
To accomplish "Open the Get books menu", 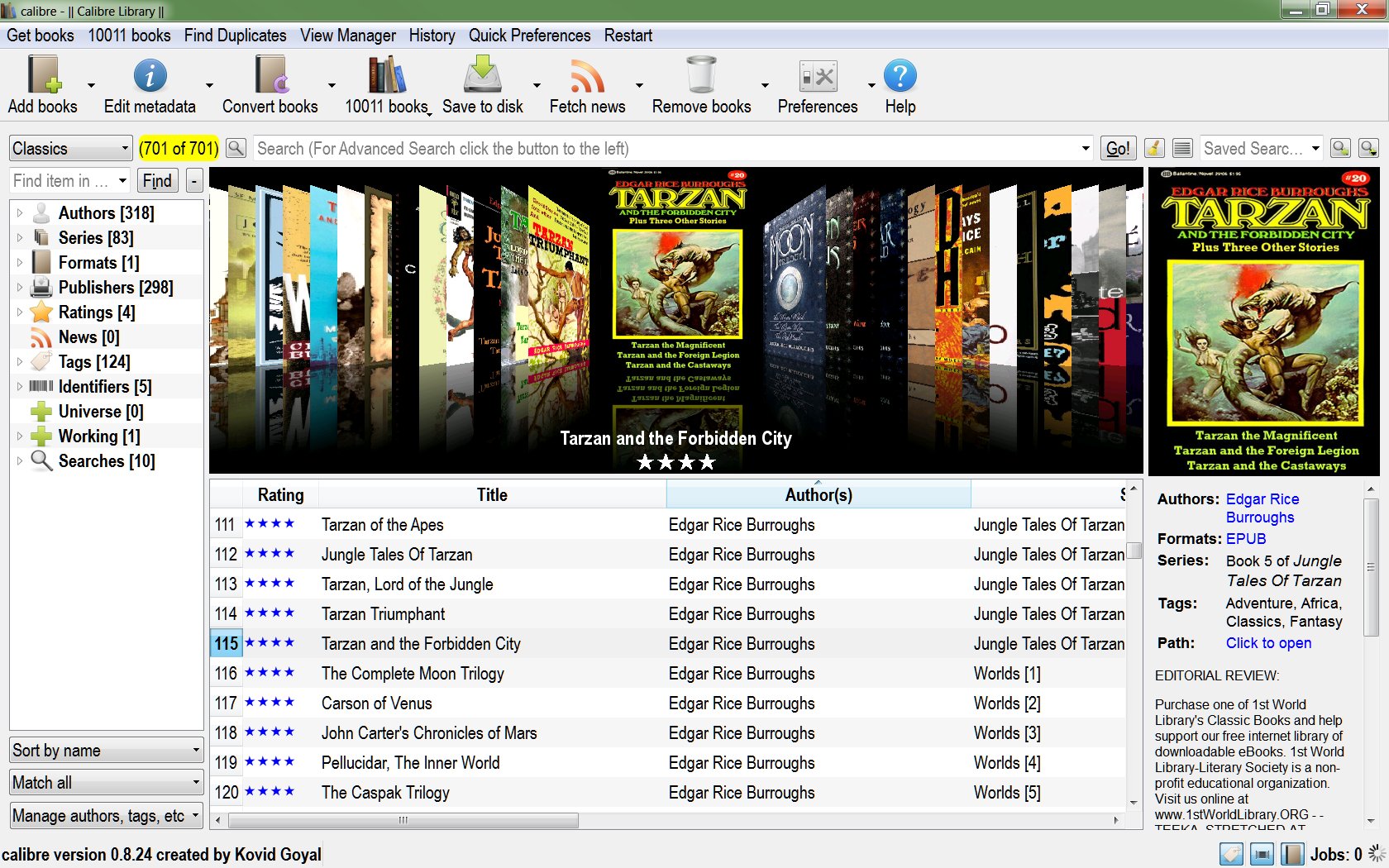I will click(x=41, y=36).
